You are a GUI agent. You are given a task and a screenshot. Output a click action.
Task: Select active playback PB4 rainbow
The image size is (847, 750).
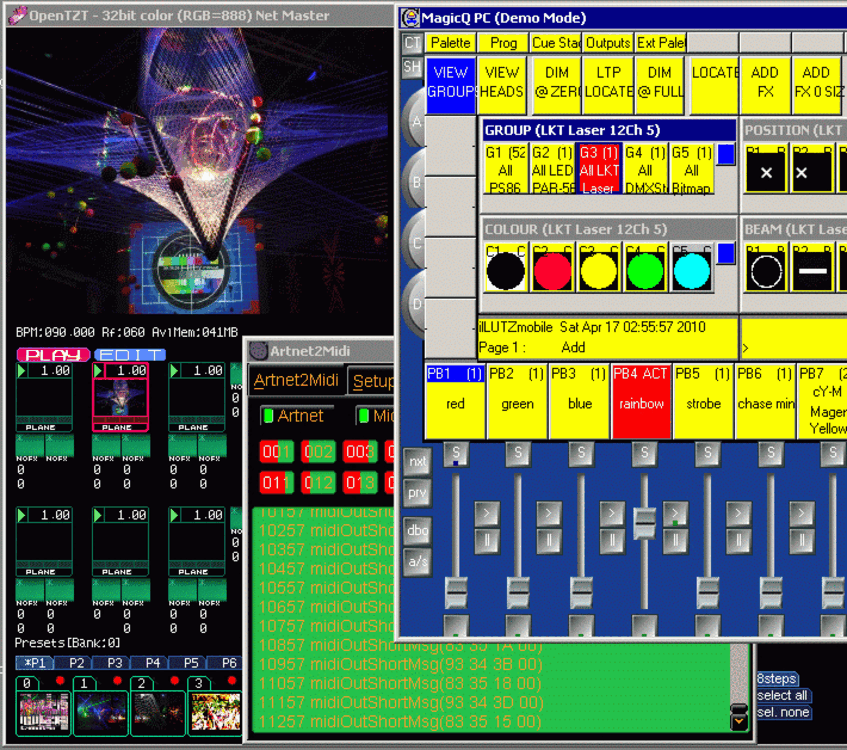(641, 401)
